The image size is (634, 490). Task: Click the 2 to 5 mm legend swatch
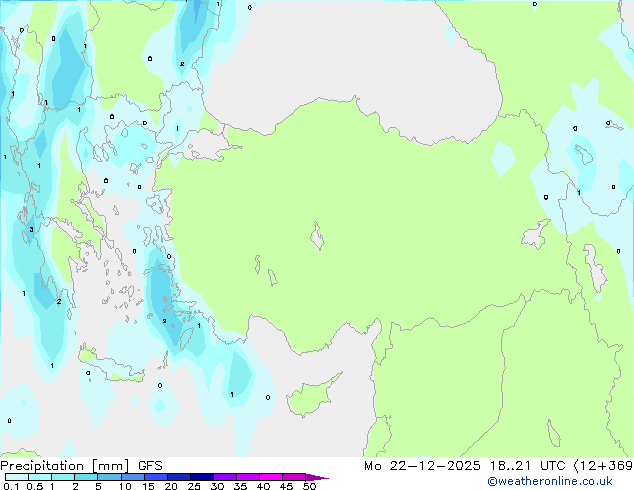86,477
